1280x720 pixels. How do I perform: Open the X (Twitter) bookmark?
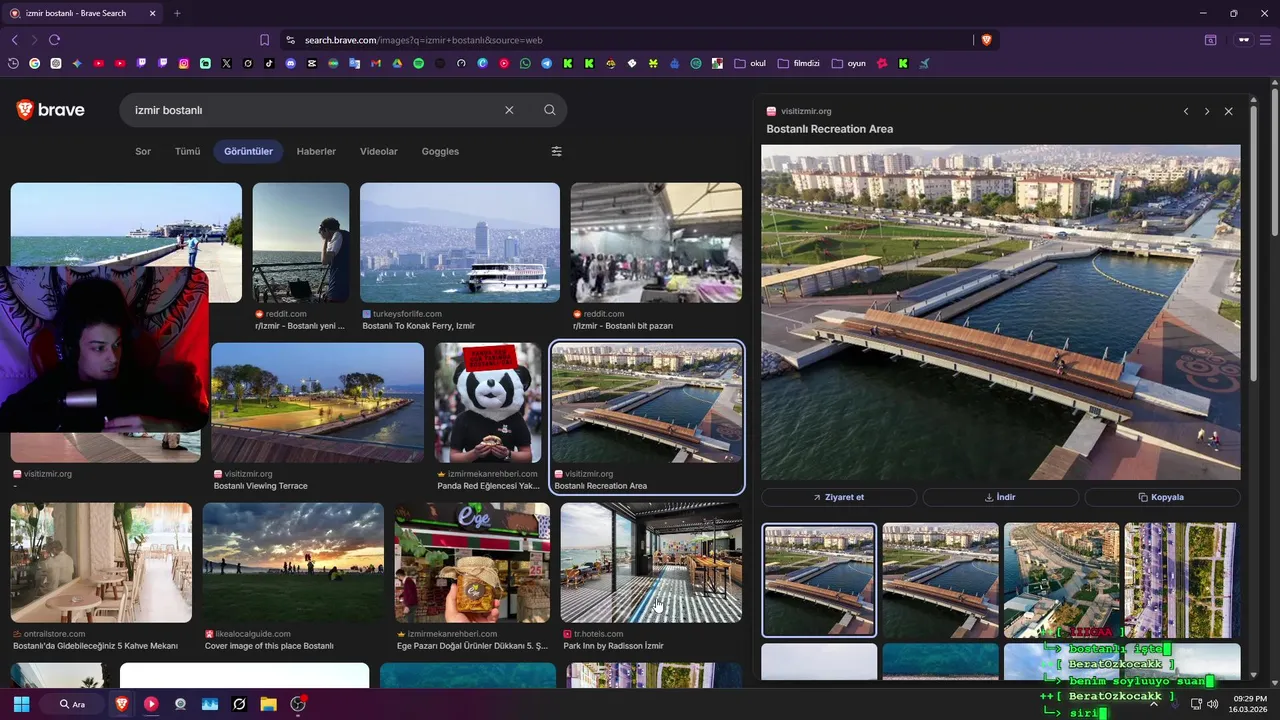(227, 63)
